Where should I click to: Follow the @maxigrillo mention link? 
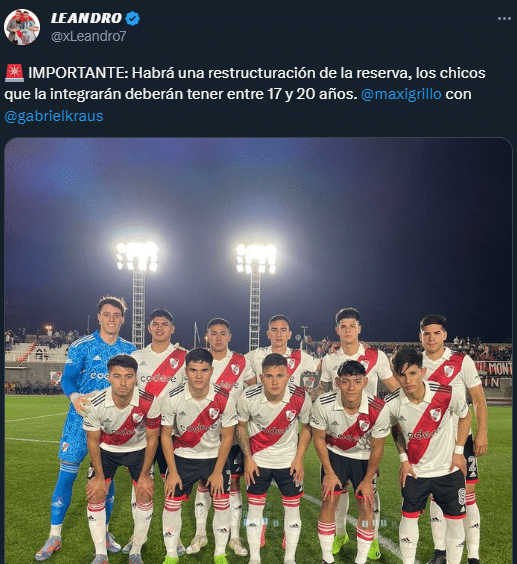point(401,94)
